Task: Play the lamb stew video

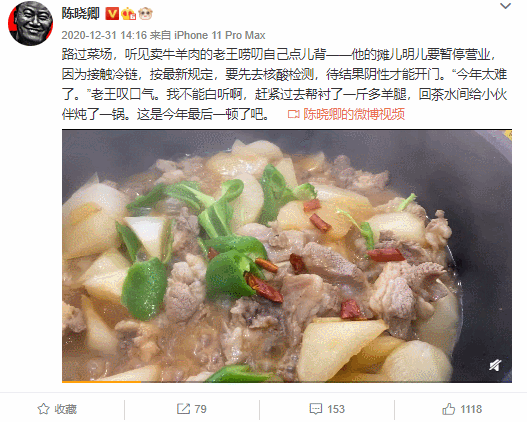Action: point(287,255)
